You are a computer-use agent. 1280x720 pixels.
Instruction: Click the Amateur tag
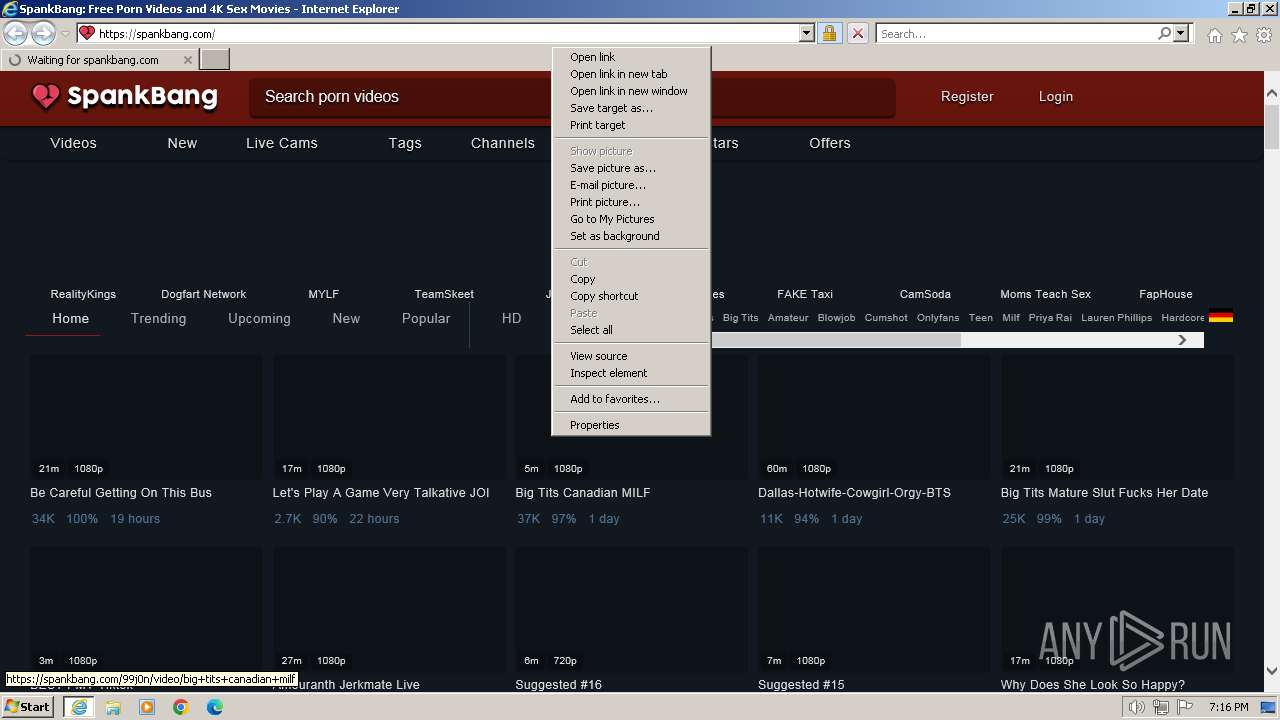(788, 318)
